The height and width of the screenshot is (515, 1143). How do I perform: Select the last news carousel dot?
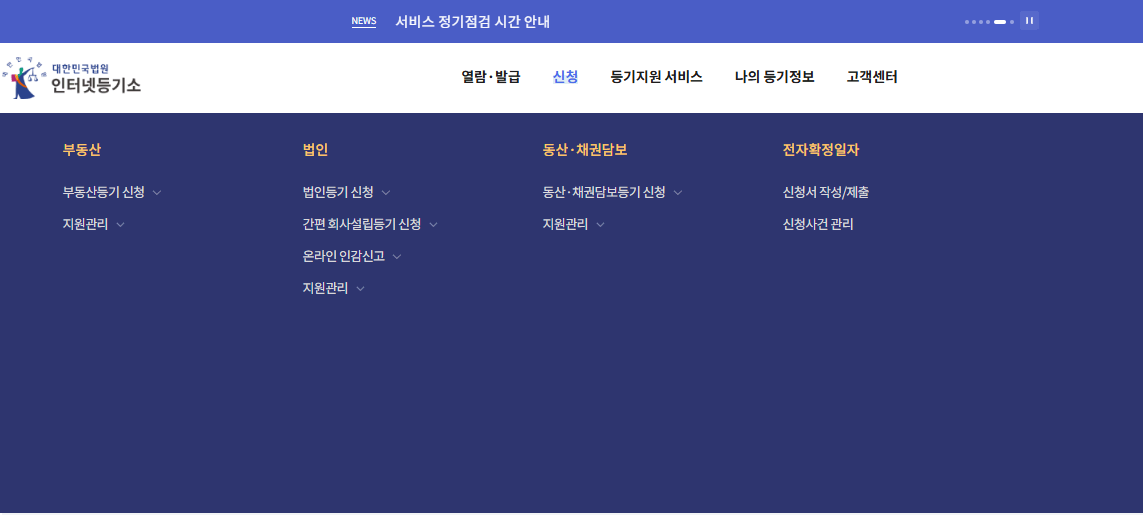1012,22
